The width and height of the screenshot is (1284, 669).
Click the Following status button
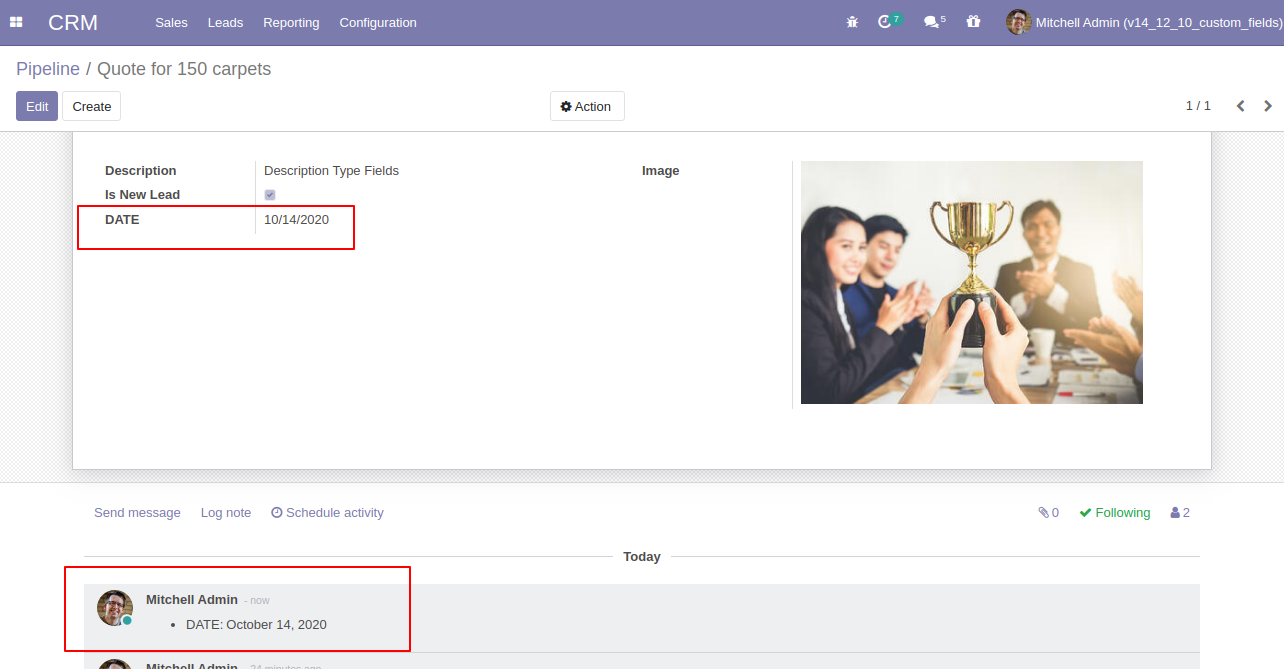[x=1115, y=513]
